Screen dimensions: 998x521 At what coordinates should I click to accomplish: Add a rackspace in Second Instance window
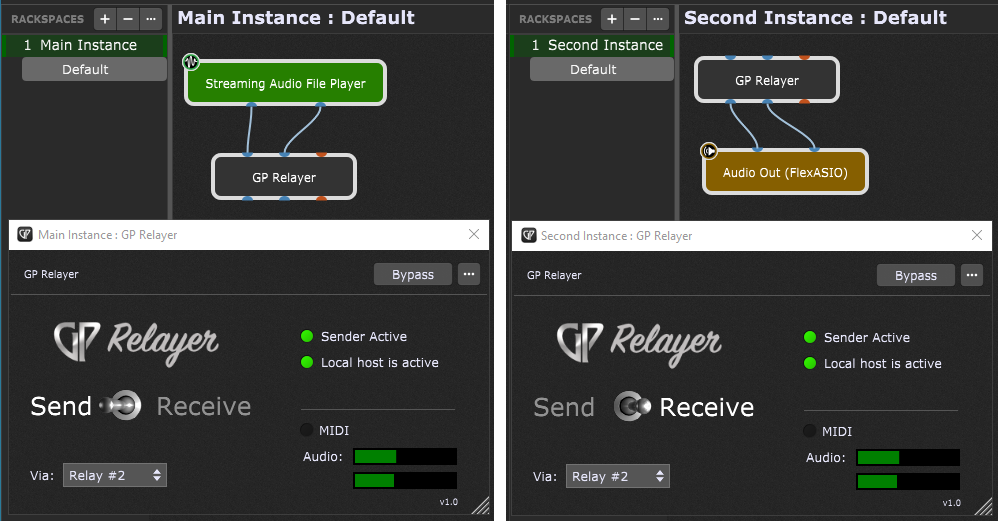pos(612,19)
